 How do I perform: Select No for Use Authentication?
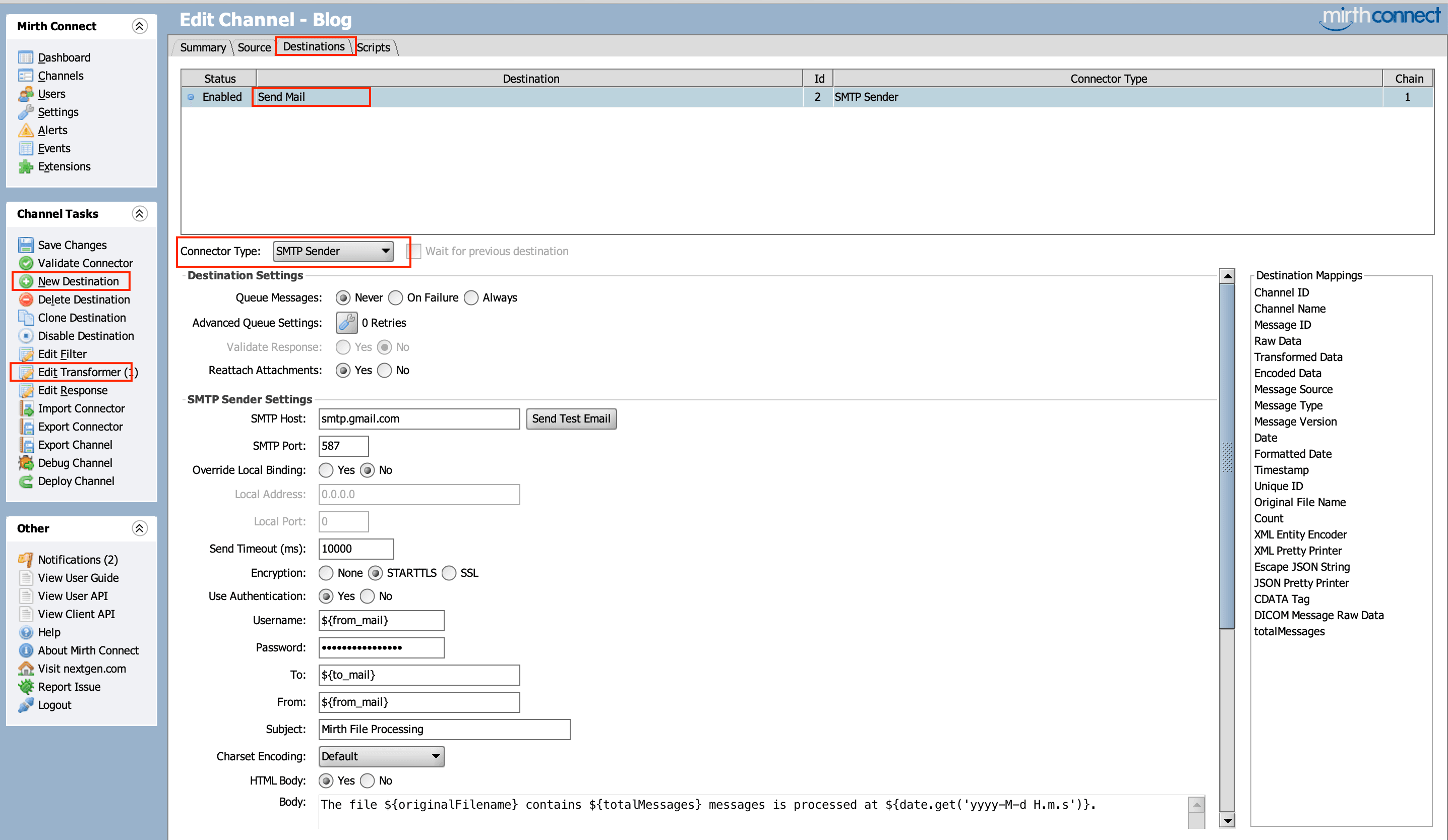point(367,596)
